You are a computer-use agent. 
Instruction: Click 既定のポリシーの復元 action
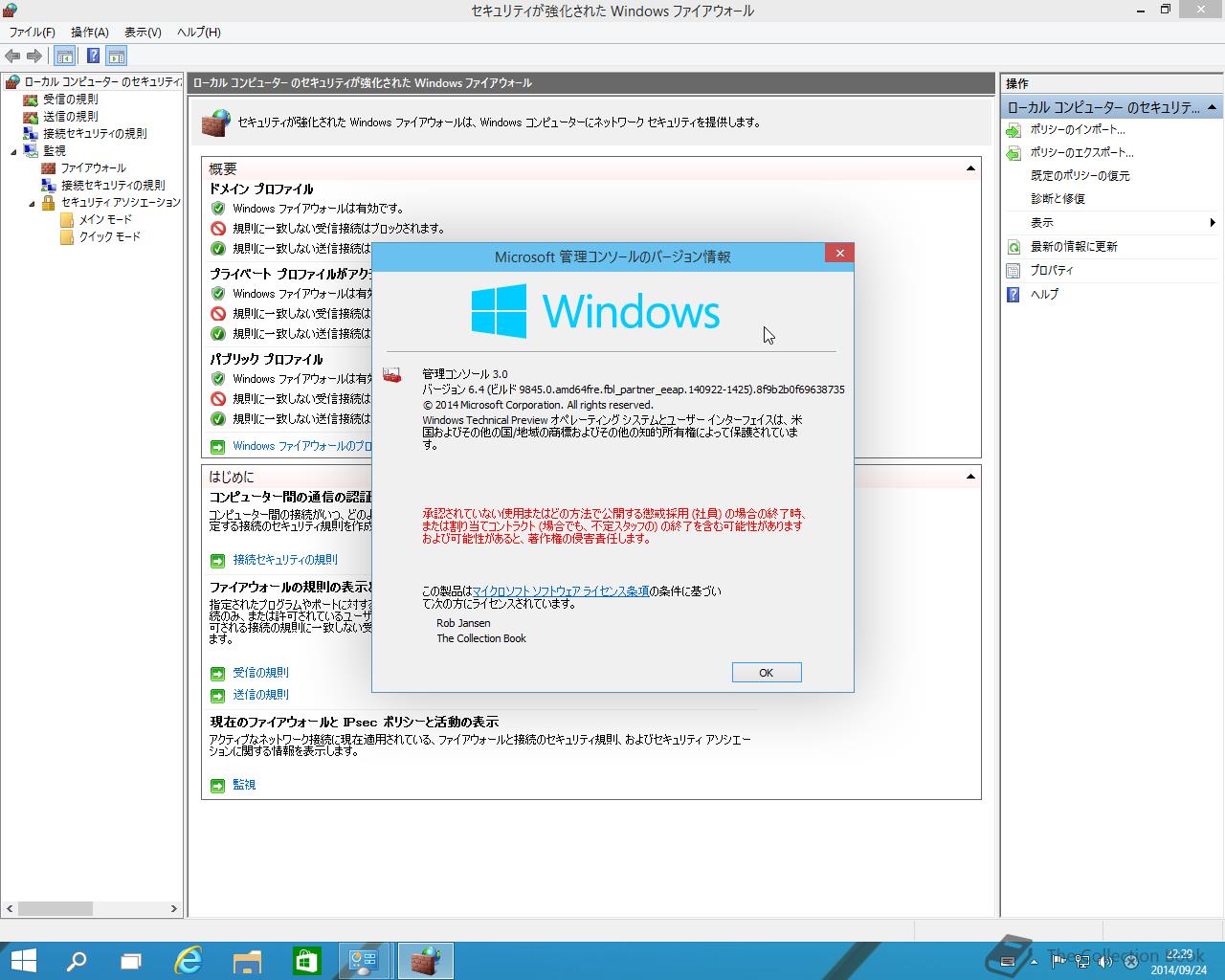click(1080, 176)
